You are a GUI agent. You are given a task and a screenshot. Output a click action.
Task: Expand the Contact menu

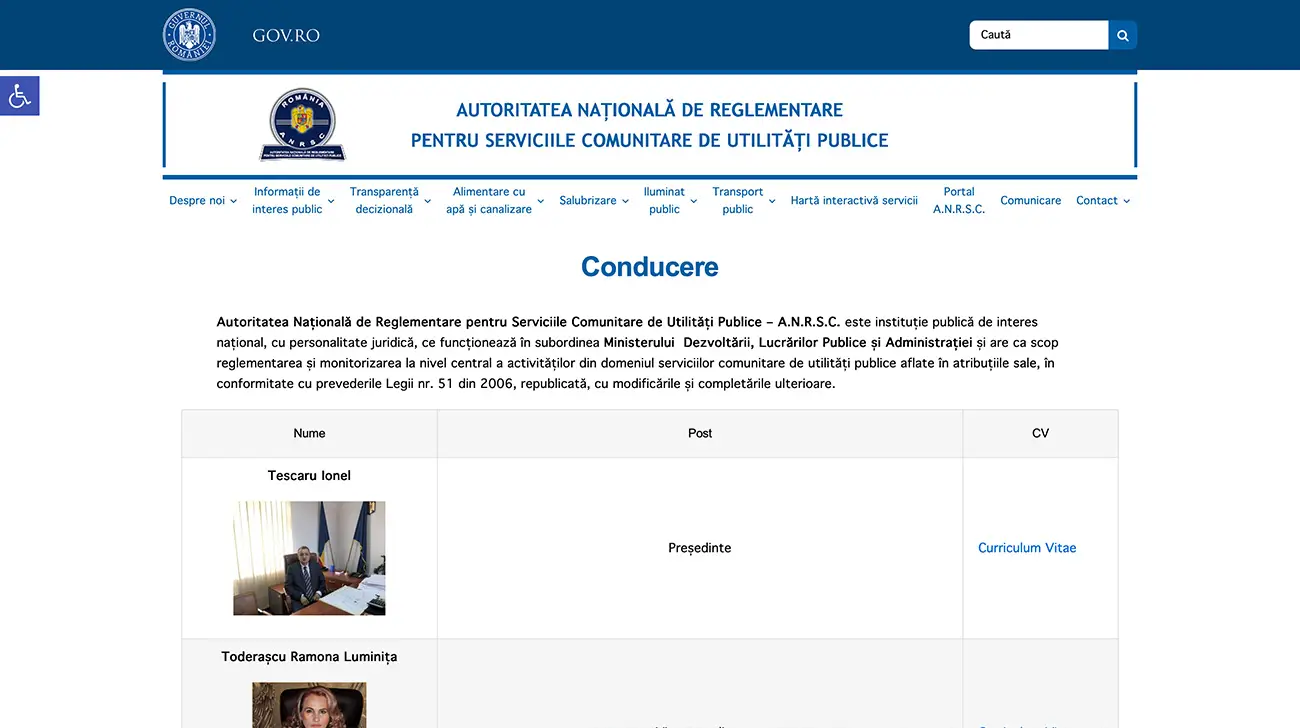(x=1102, y=201)
